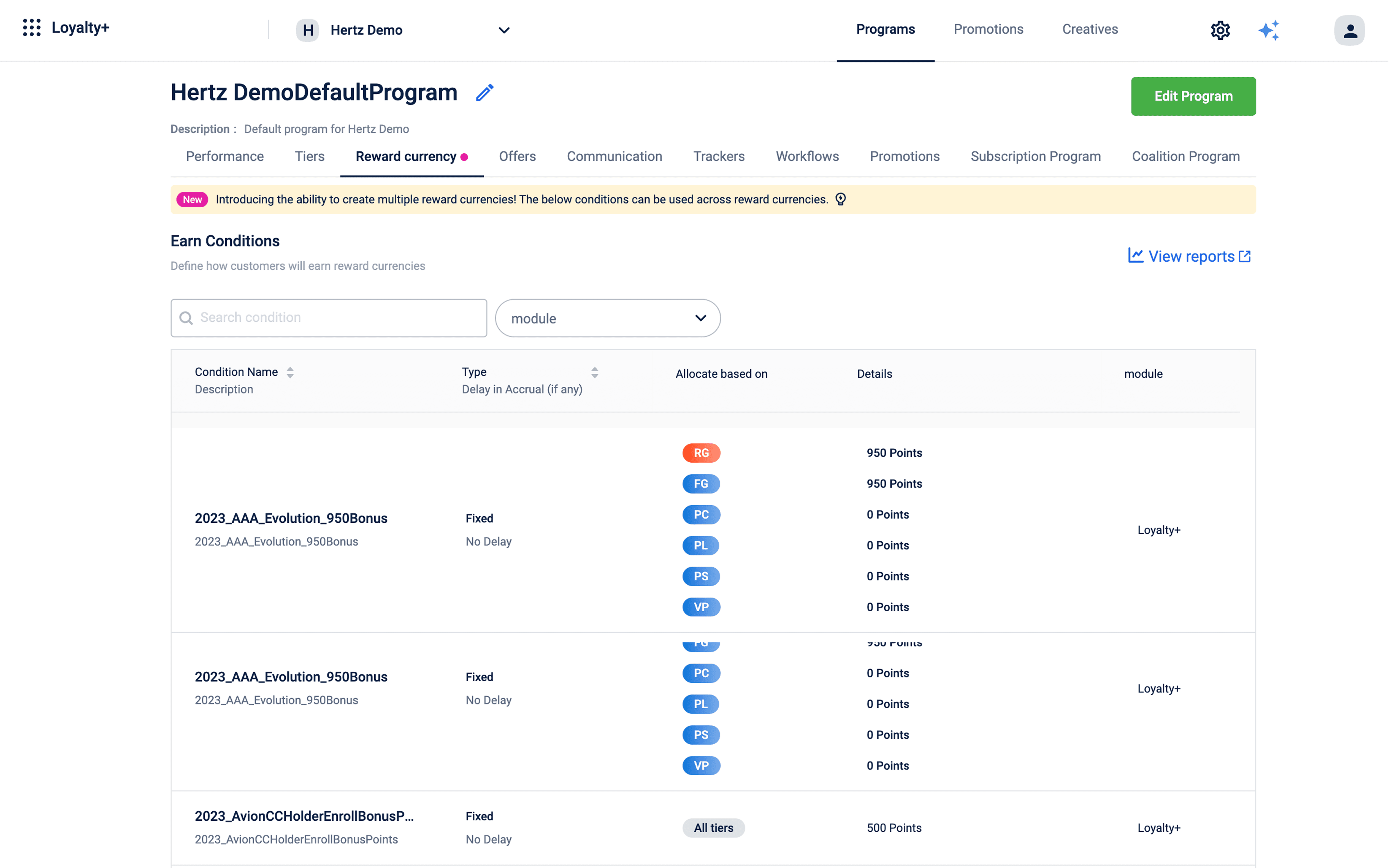
Task: Open the AI sparkle assistant icon
Action: tap(1269, 30)
